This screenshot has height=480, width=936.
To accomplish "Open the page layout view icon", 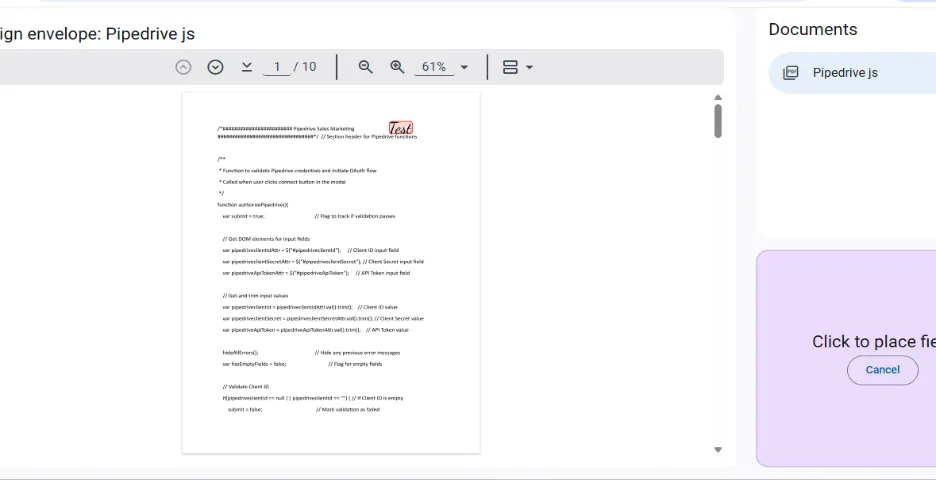I will tap(510, 67).
